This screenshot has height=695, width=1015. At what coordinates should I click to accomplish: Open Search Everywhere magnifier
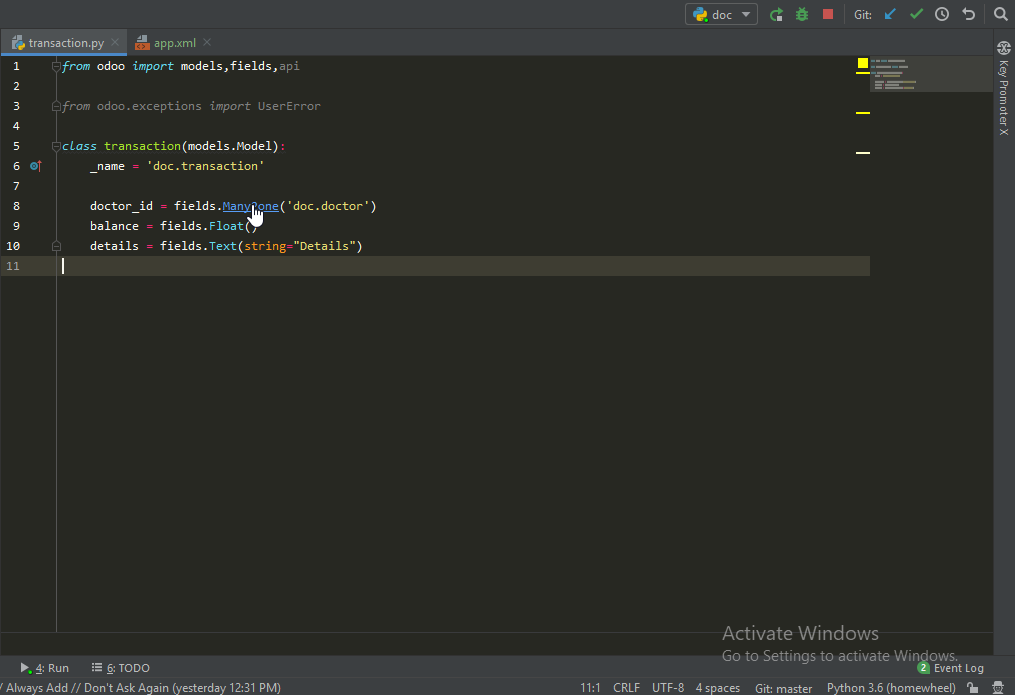(x=1000, y=14)
